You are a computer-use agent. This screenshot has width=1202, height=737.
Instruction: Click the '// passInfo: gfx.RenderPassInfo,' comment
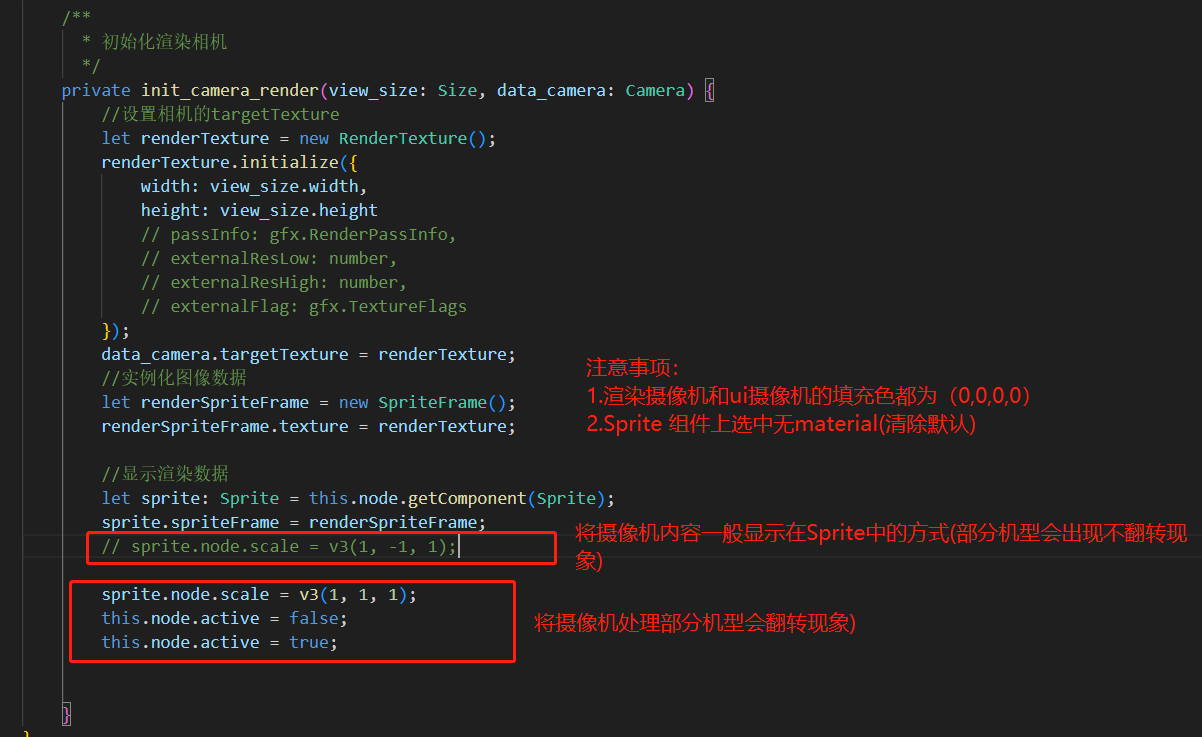pyautogui.click(x=298, y=234)
